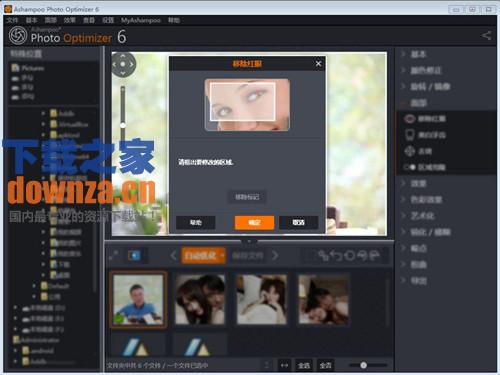This screenshot has width=500, height=375.
Task: Click the 移除标记 button in dialog
Action: point(247,197)
